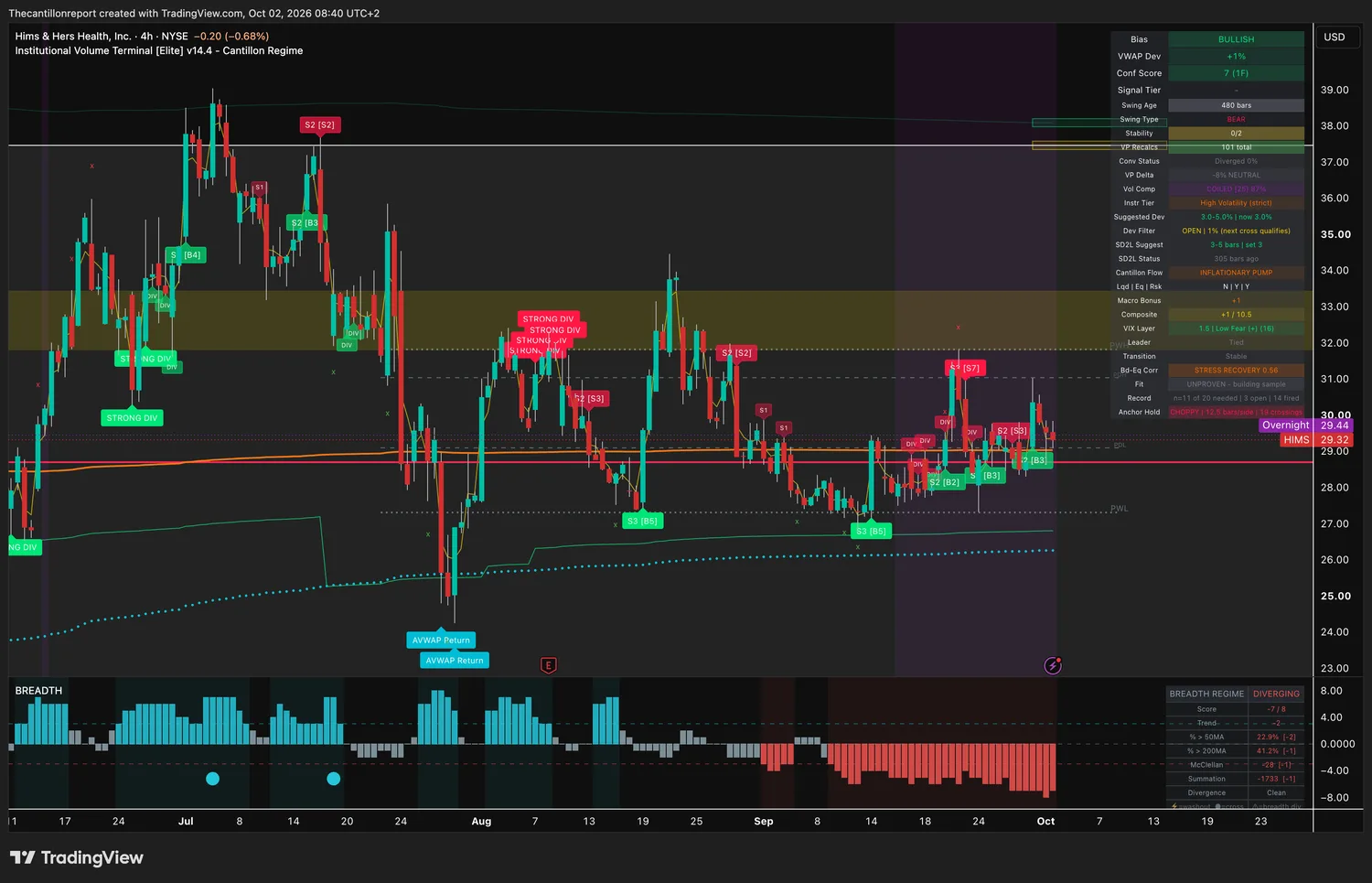Select the breadth Score '-7 / 8' value
This screenshot has width=1372, height=883.
click(1276, 709)
